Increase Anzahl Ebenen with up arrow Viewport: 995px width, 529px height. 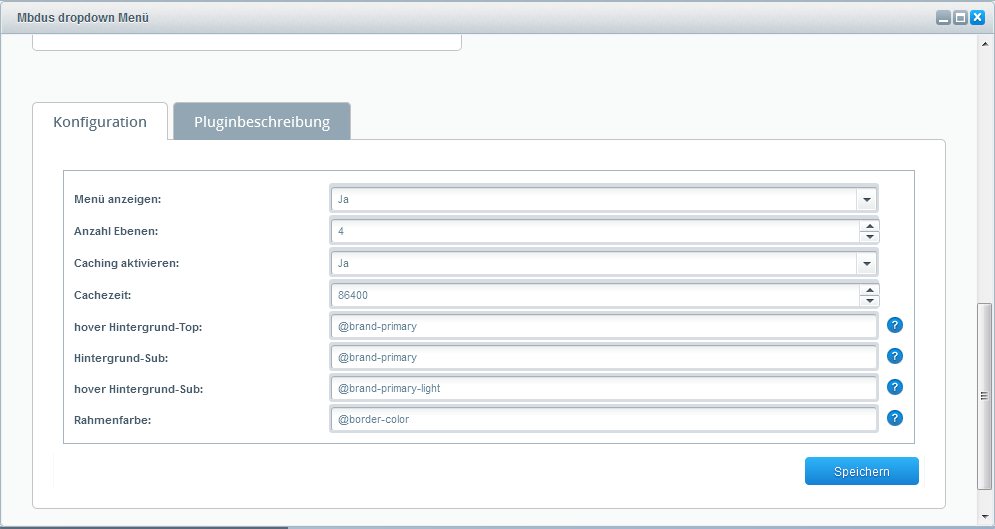coord(869,226)
